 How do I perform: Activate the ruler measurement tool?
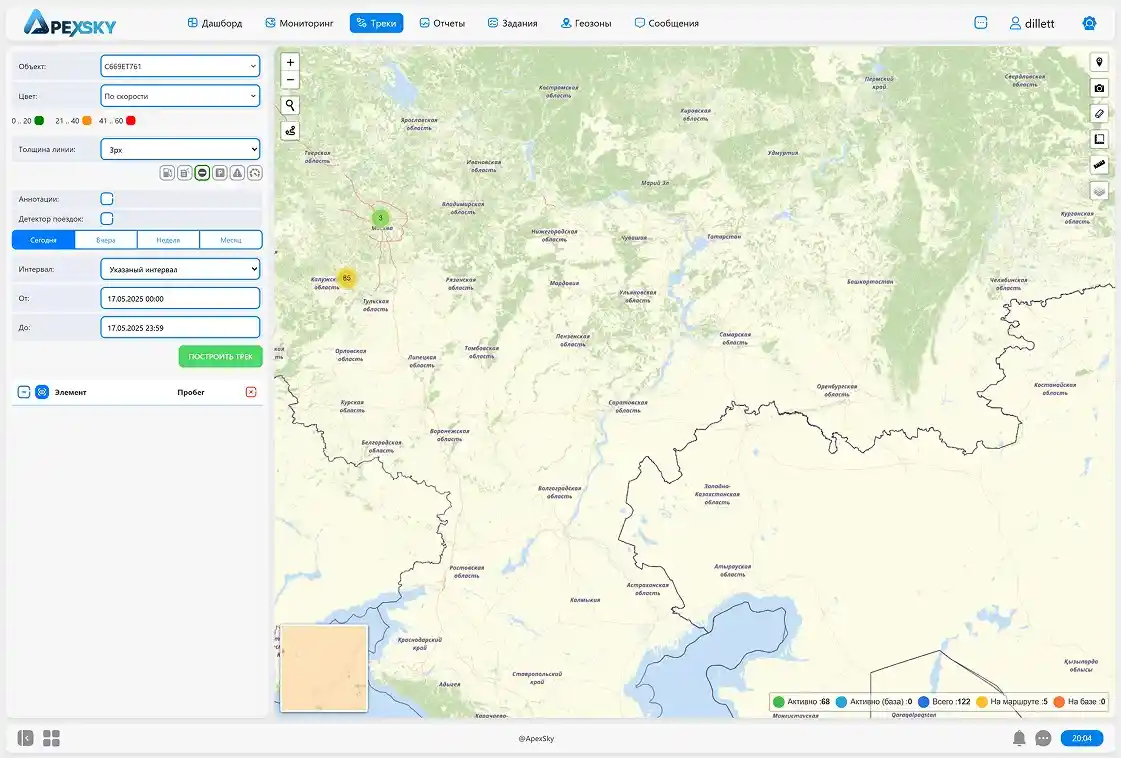point(1099,165)
